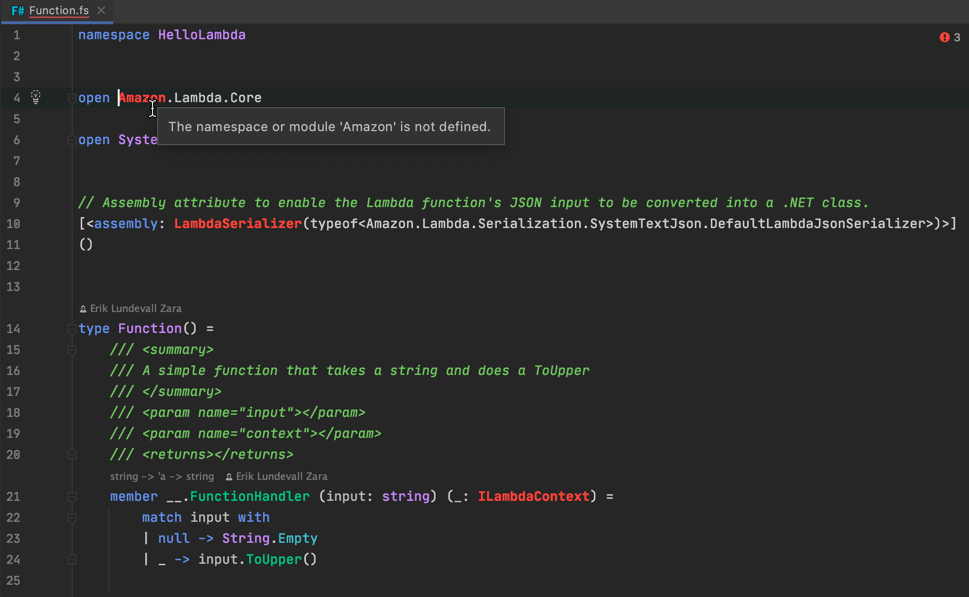The image size is (969, 597).
Task: Click the param name="input" comment line
Action: tap(237, 413)
